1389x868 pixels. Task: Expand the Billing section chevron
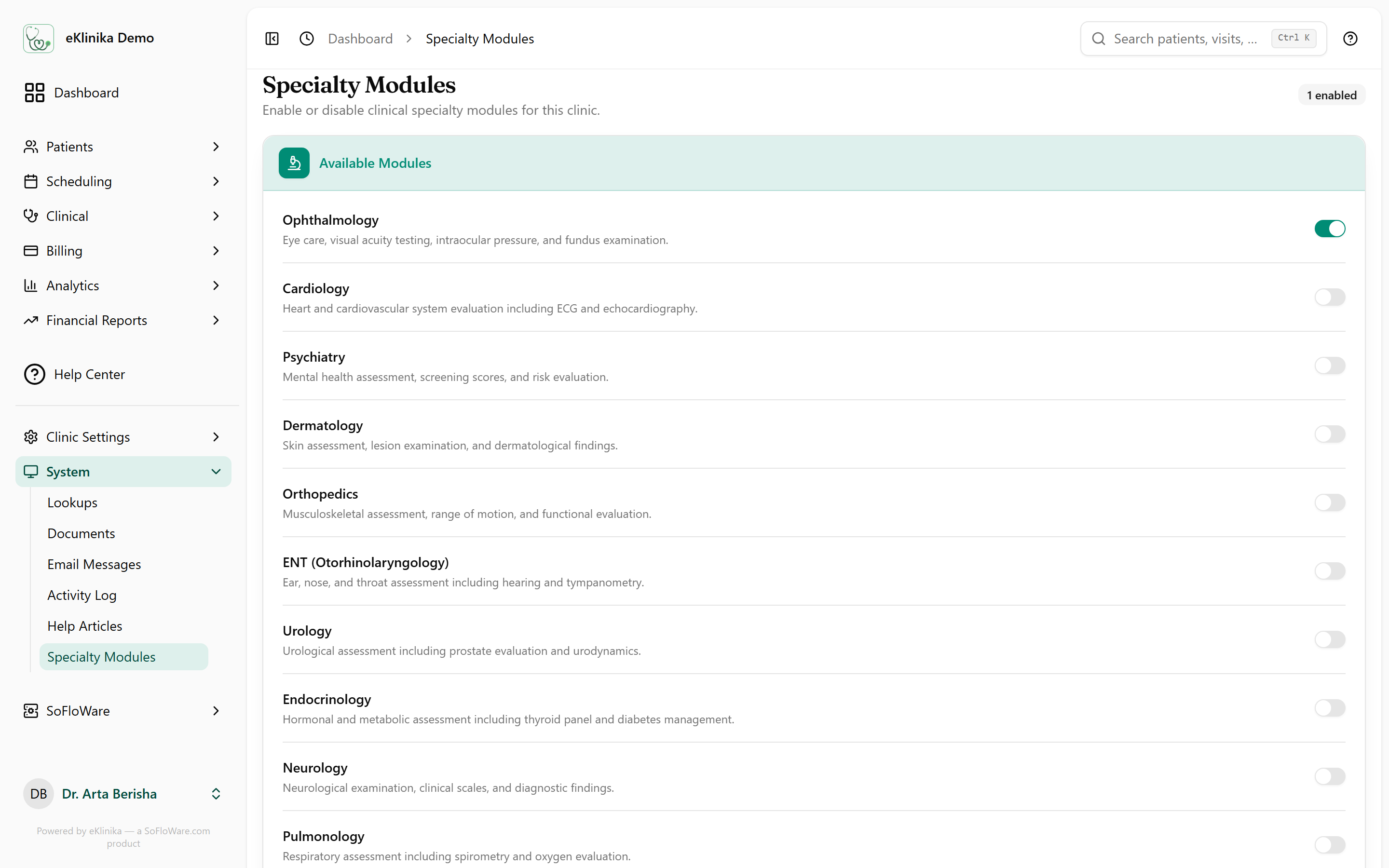click(x=216, y=251)
